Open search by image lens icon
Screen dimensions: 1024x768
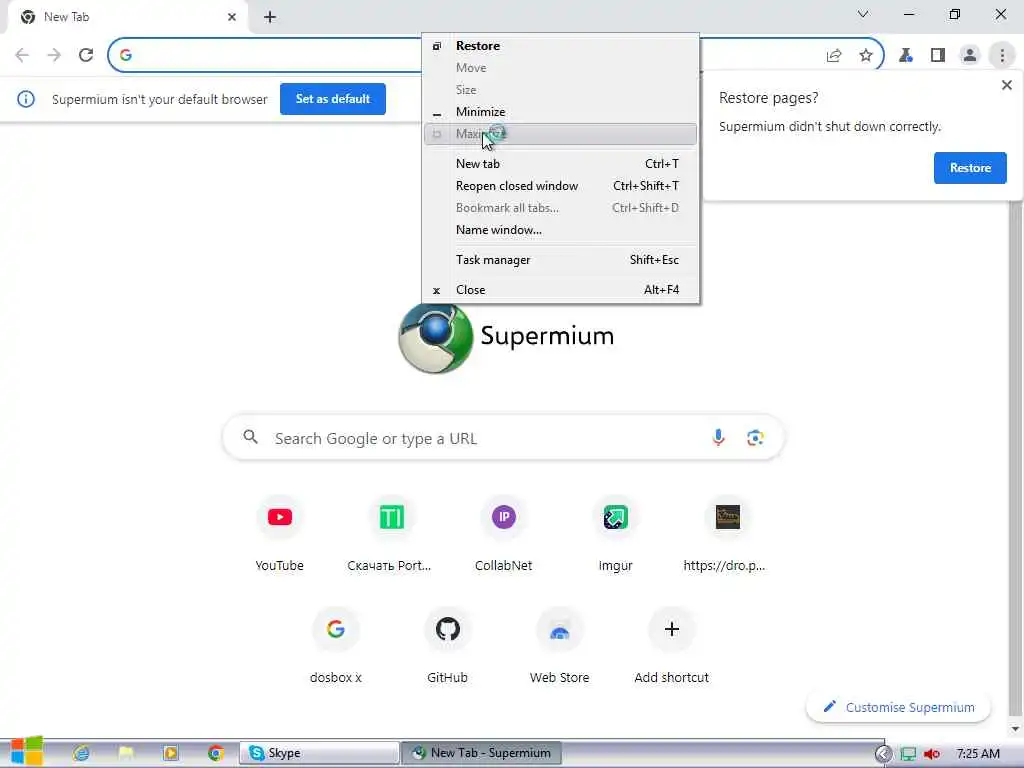pos(755,438)
